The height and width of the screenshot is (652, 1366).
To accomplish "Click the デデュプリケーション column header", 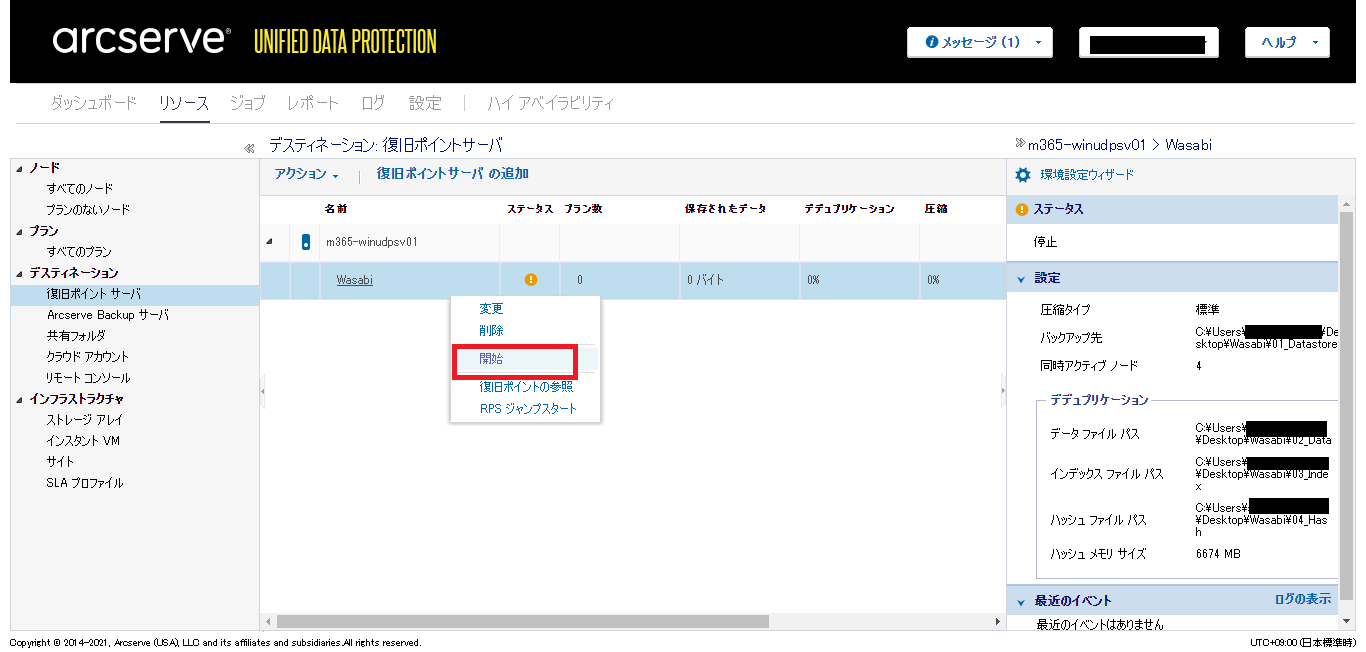I will pos(849,209).
